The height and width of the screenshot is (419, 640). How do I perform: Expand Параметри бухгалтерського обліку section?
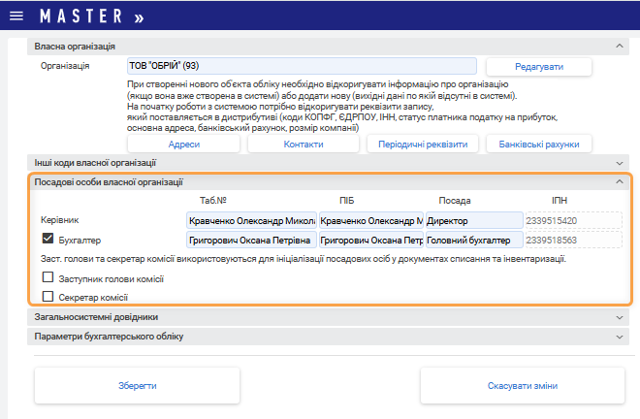(x=620, y=337)
